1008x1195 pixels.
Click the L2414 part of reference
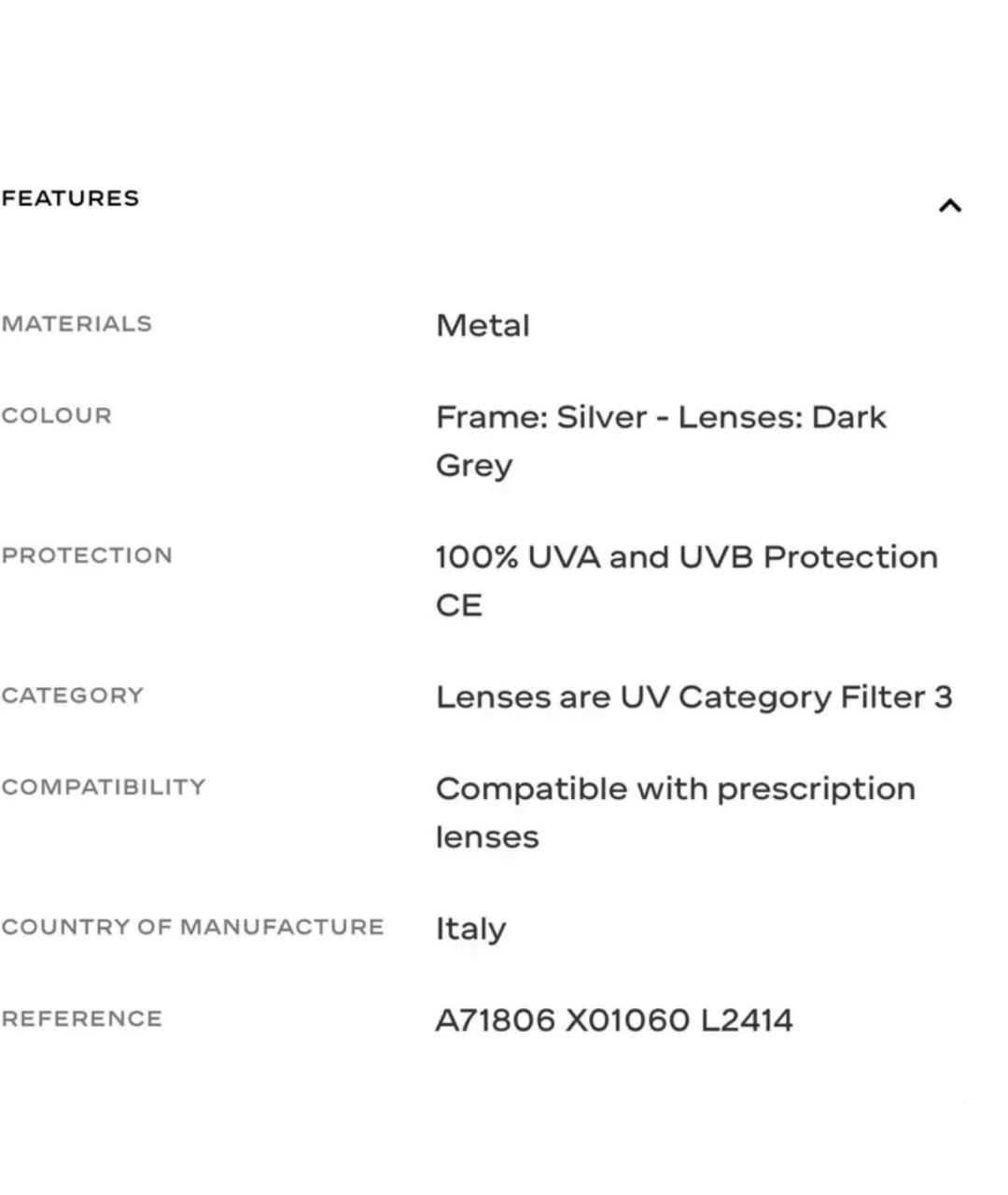pos(747,1020)
